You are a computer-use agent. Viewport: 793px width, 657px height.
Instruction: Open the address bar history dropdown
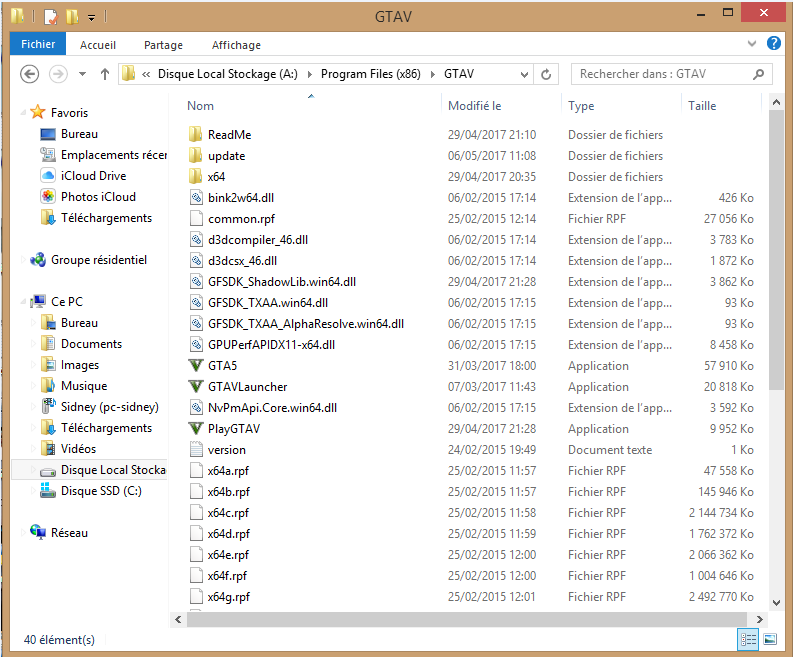pyautogui.click(x=524, y=75)
